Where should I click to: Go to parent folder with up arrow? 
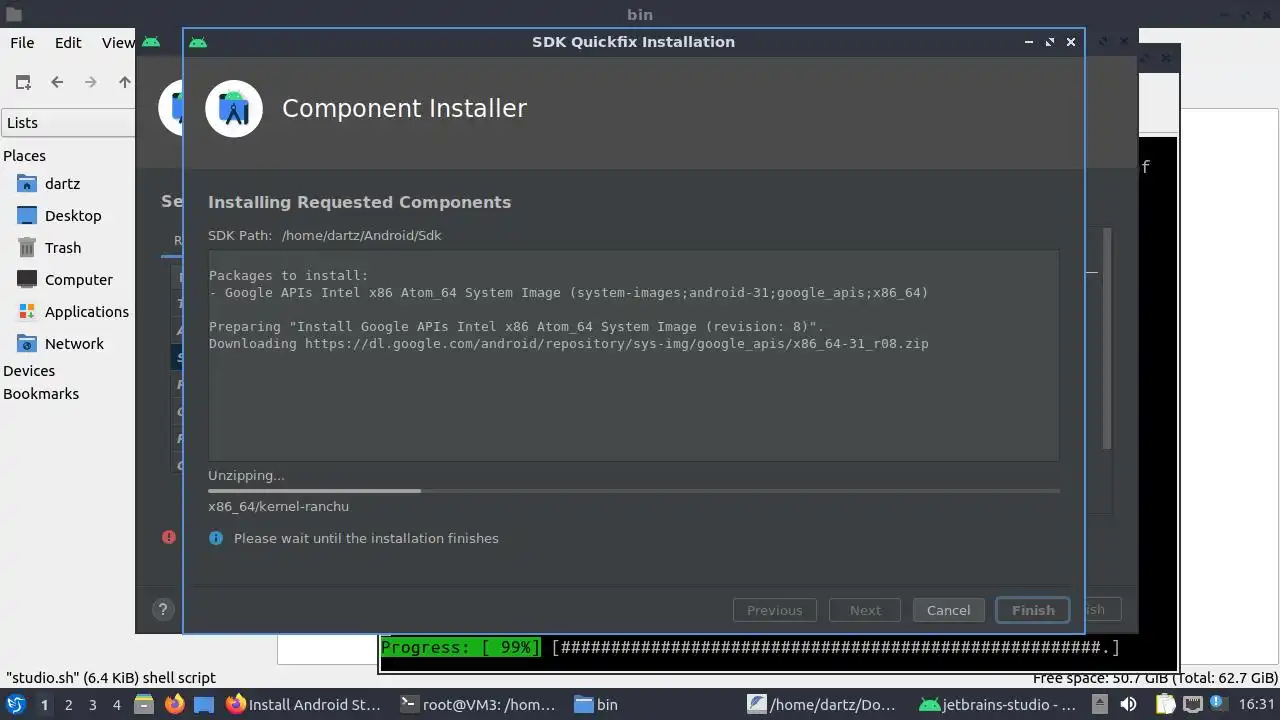[125, 82]
